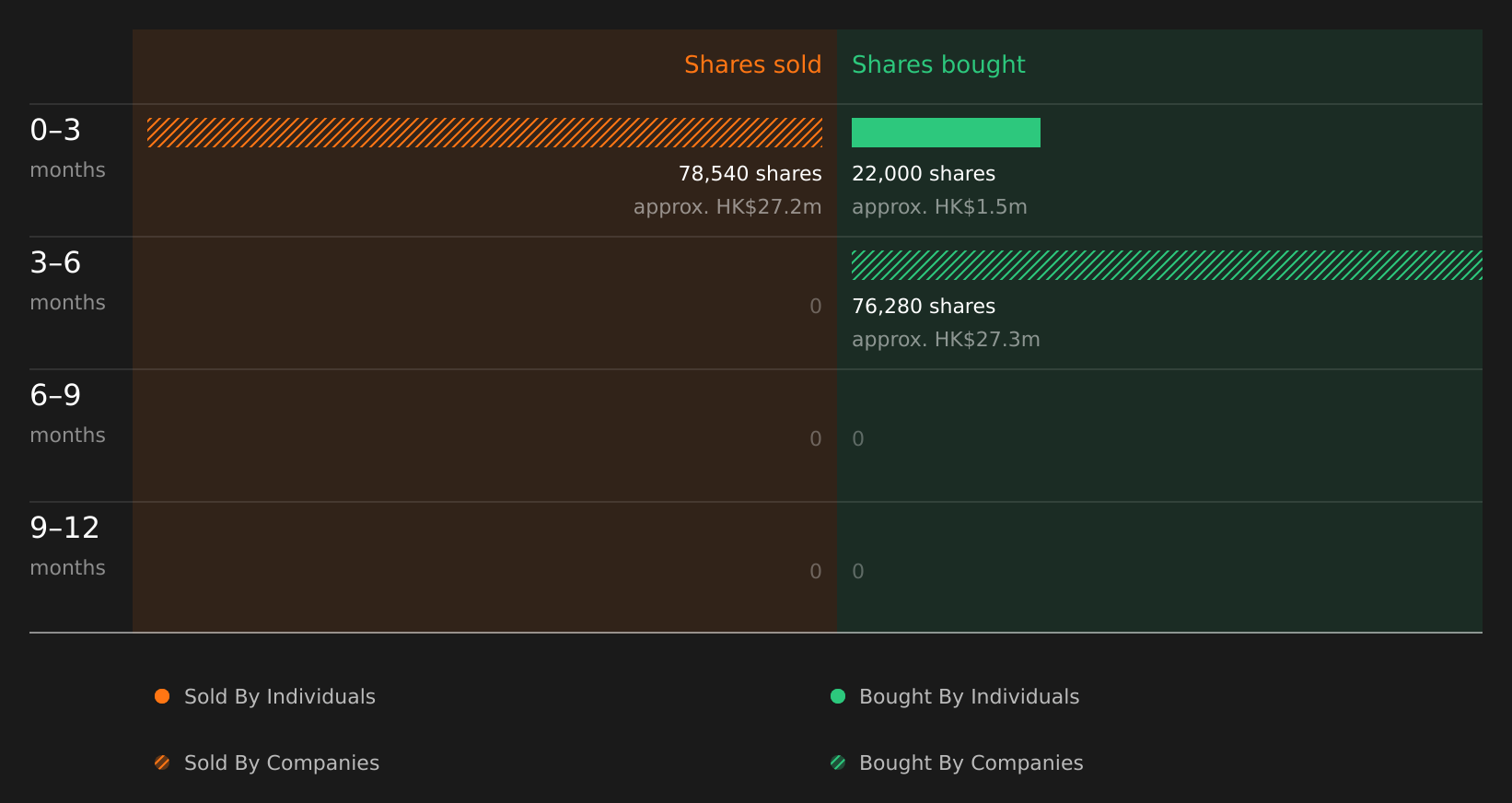Click the approx. HK$1.5m value
The height and width of the screenshot is (803, 1512).
(939, 207)
